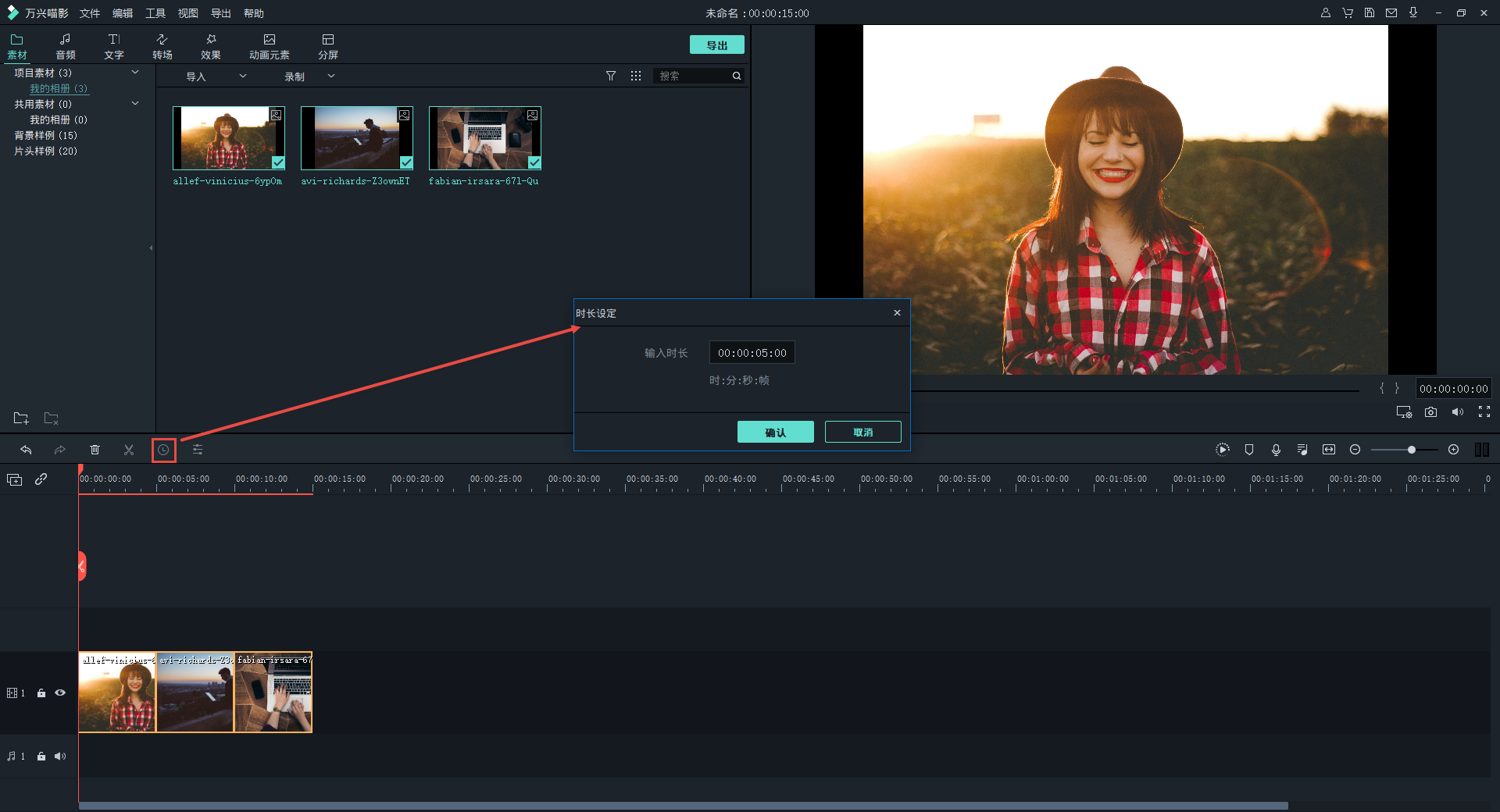Open the 导入 import dropdown

(x=215, y=77)
